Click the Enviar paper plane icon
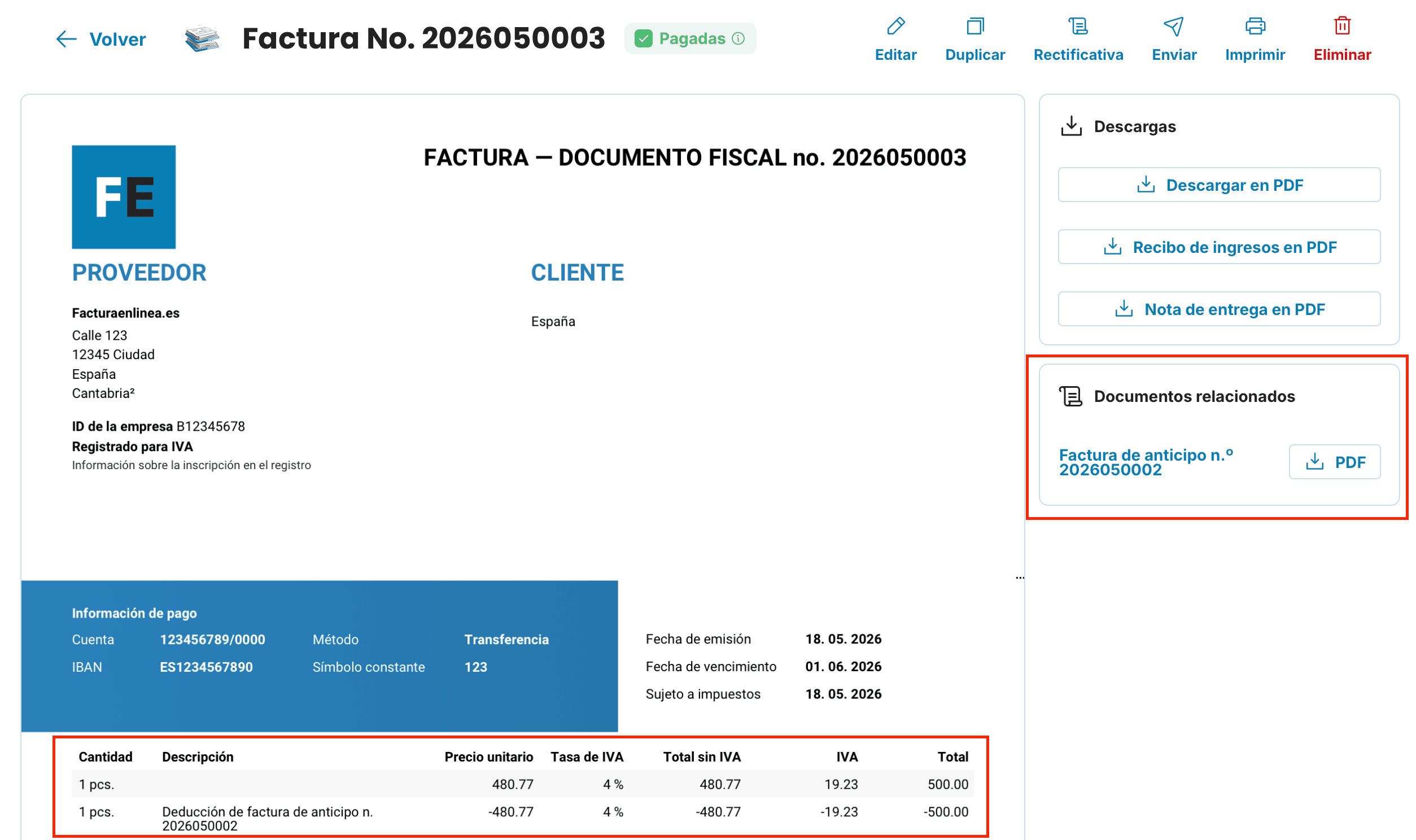Viewport: 1416px width, 840px height. [1174, 26]
